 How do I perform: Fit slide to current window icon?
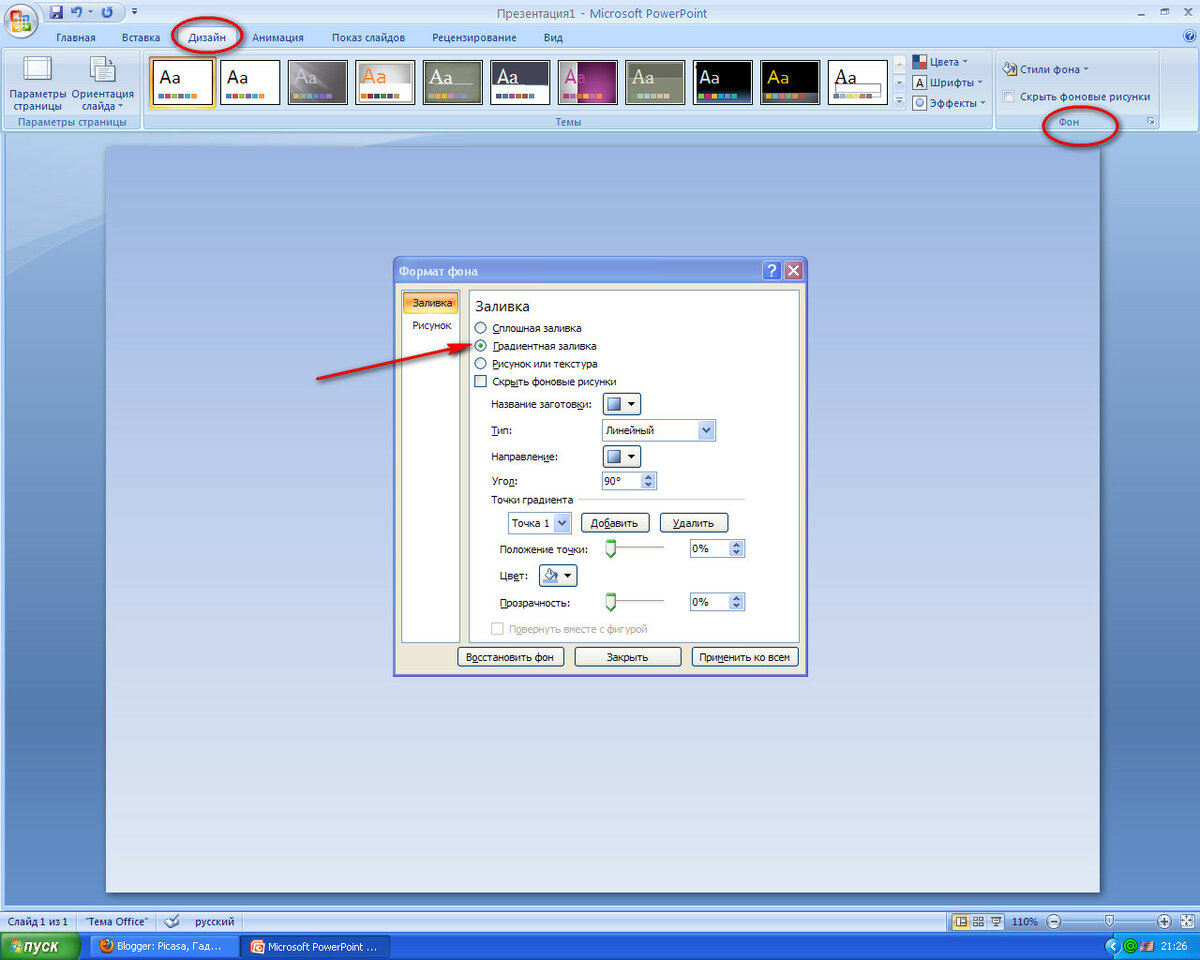point(1185,921)
